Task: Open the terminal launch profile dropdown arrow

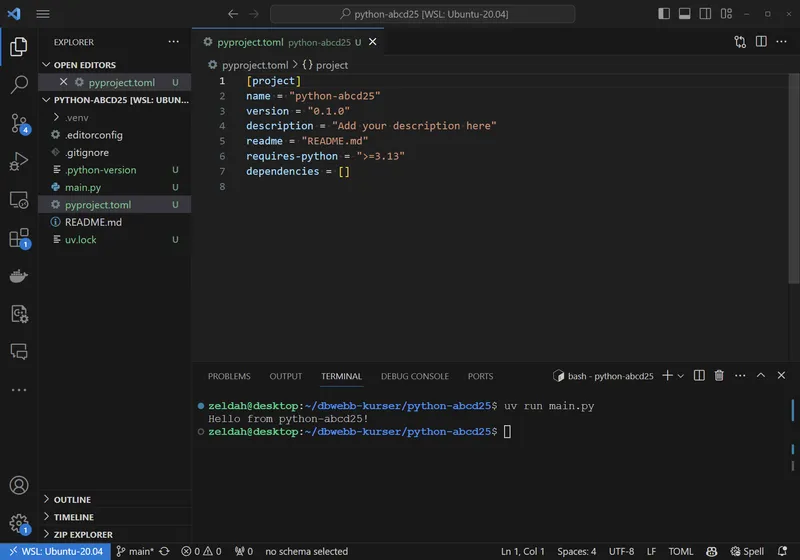Action: [x=681, y=376]
